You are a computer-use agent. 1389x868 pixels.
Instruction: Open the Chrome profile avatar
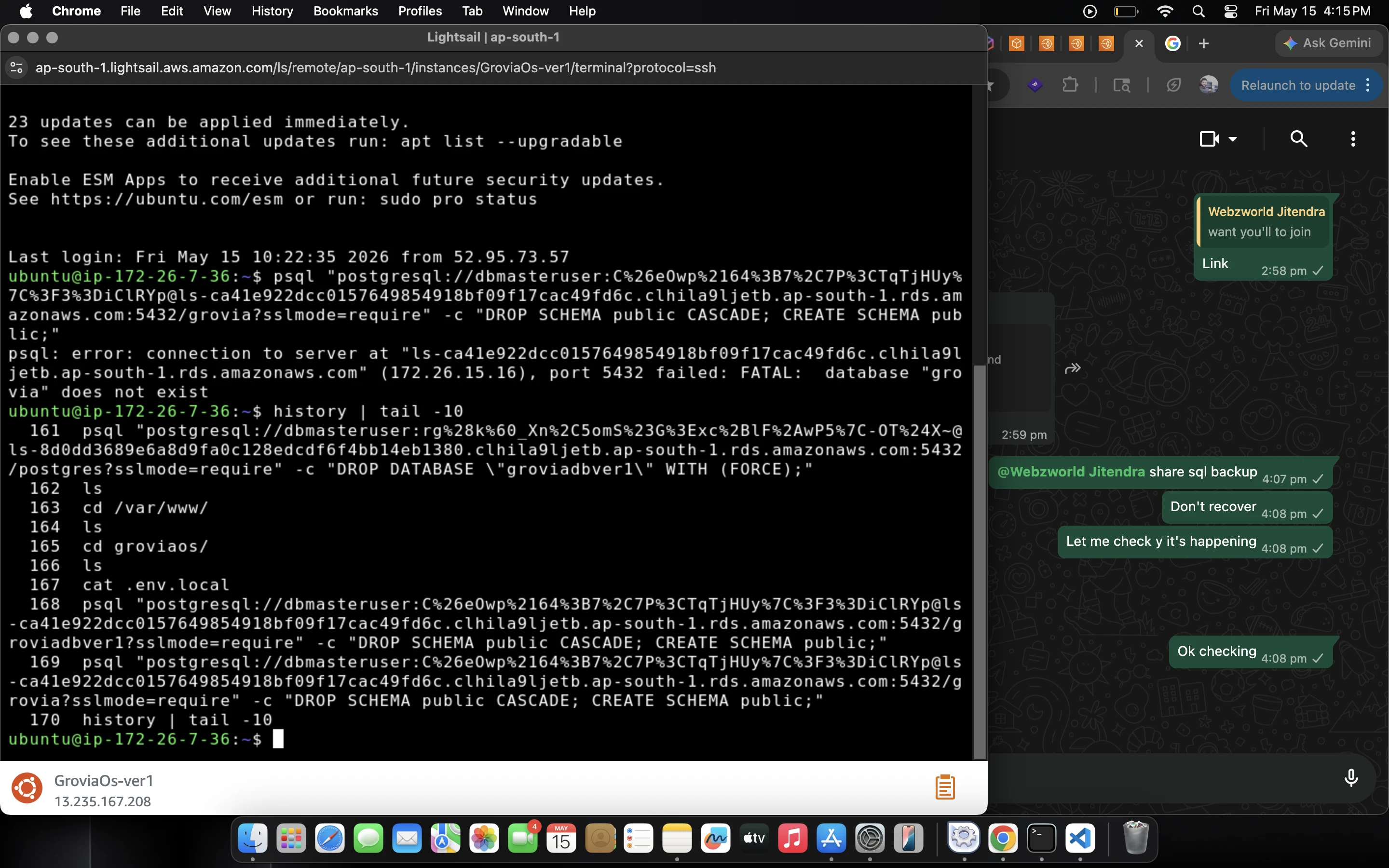(1208, 85)
